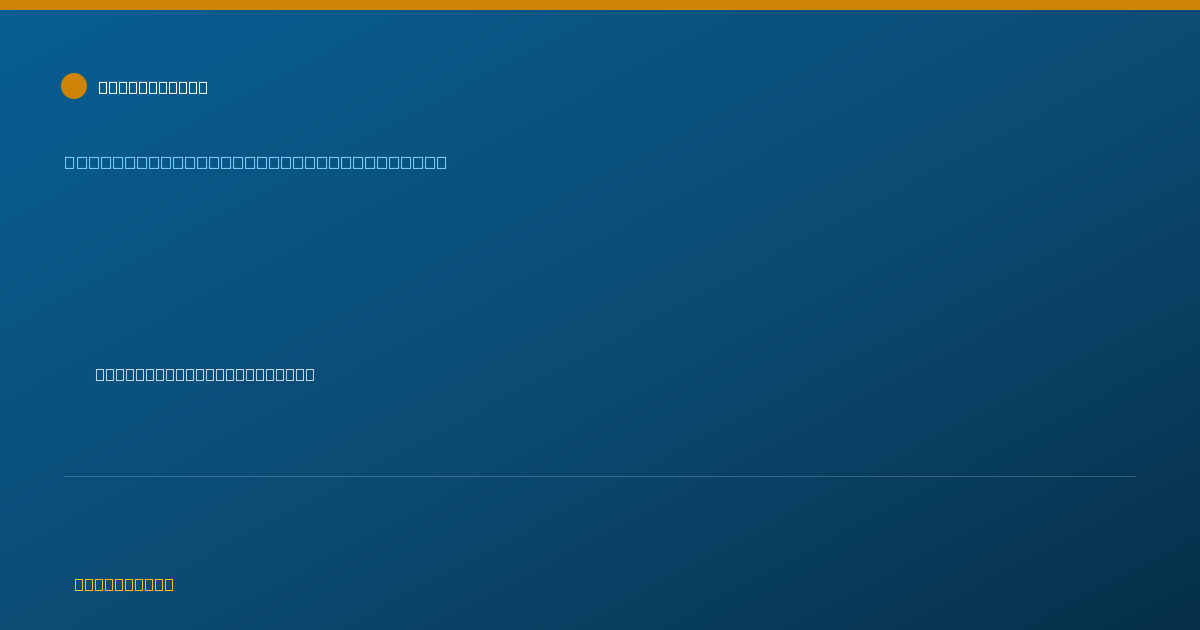Click the light blue headline text line
This screenshot has height=630, width=1200.
(x=256, y=162)
